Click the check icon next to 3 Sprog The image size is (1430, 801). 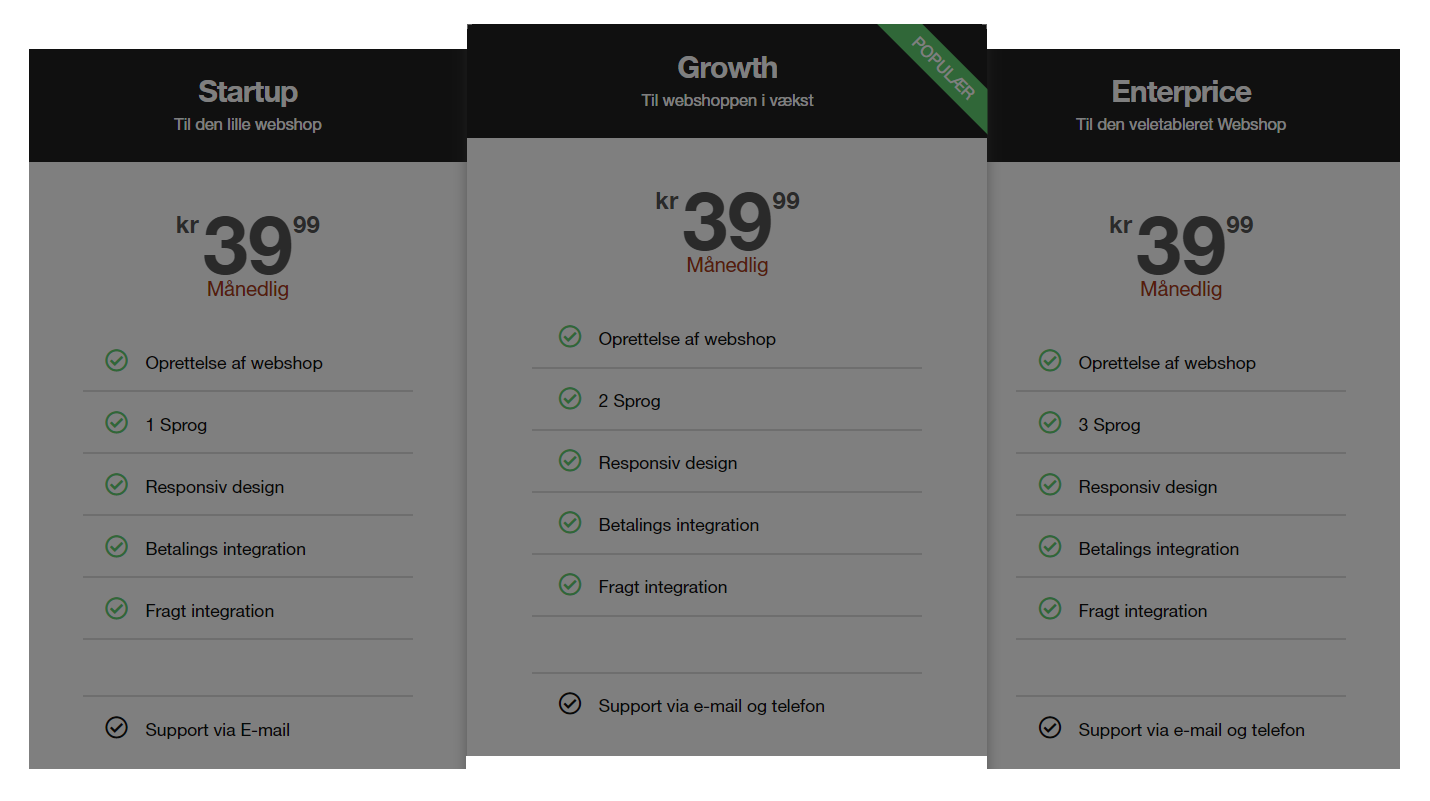pos(1050,422)
